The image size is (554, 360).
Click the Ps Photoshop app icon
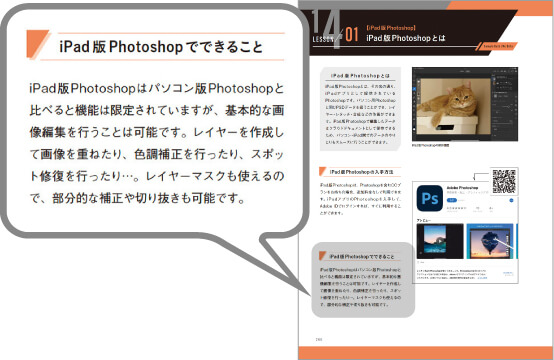tap(429, 198)
